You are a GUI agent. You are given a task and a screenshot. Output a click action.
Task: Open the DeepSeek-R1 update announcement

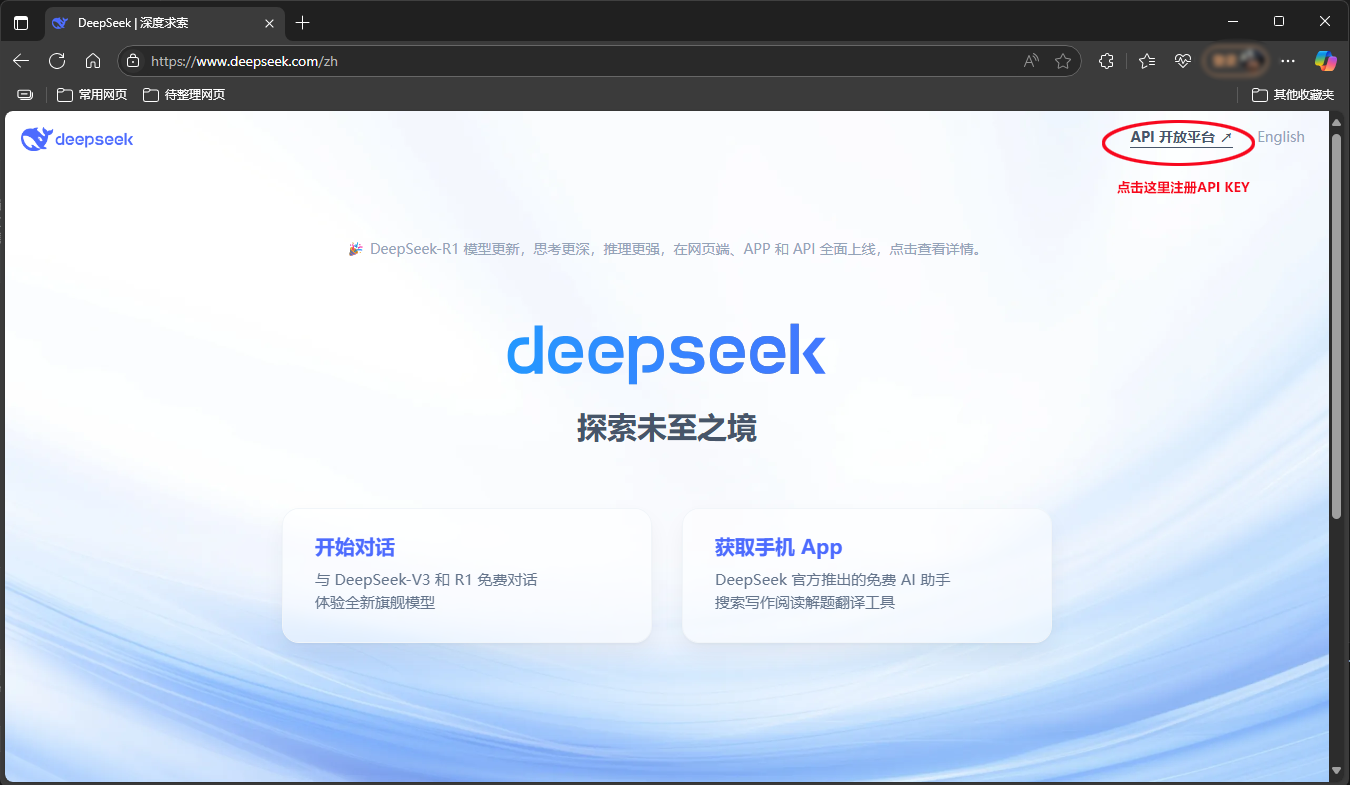(x=666, y=249)
